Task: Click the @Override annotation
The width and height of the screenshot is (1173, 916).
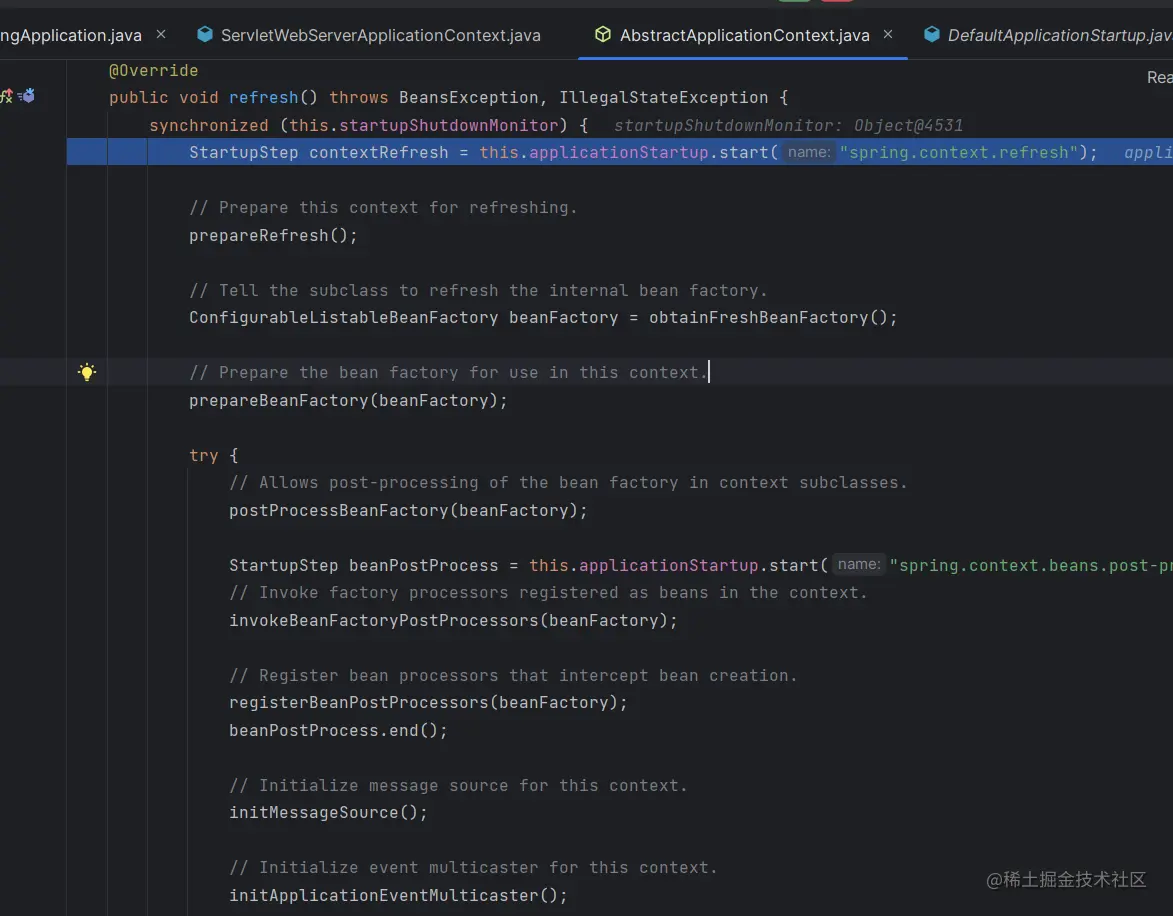Action: pyautogui.click(x=153, y=70)
